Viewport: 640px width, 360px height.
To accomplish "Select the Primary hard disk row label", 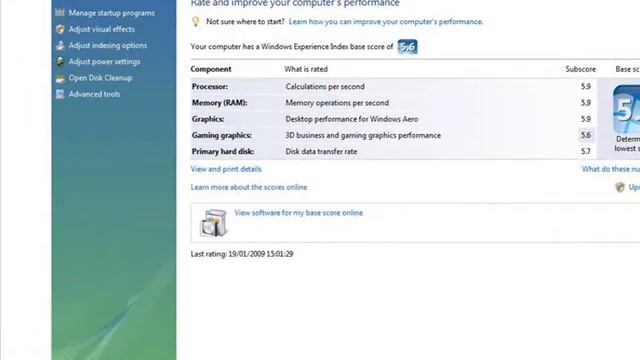I will tap(223, 151).
